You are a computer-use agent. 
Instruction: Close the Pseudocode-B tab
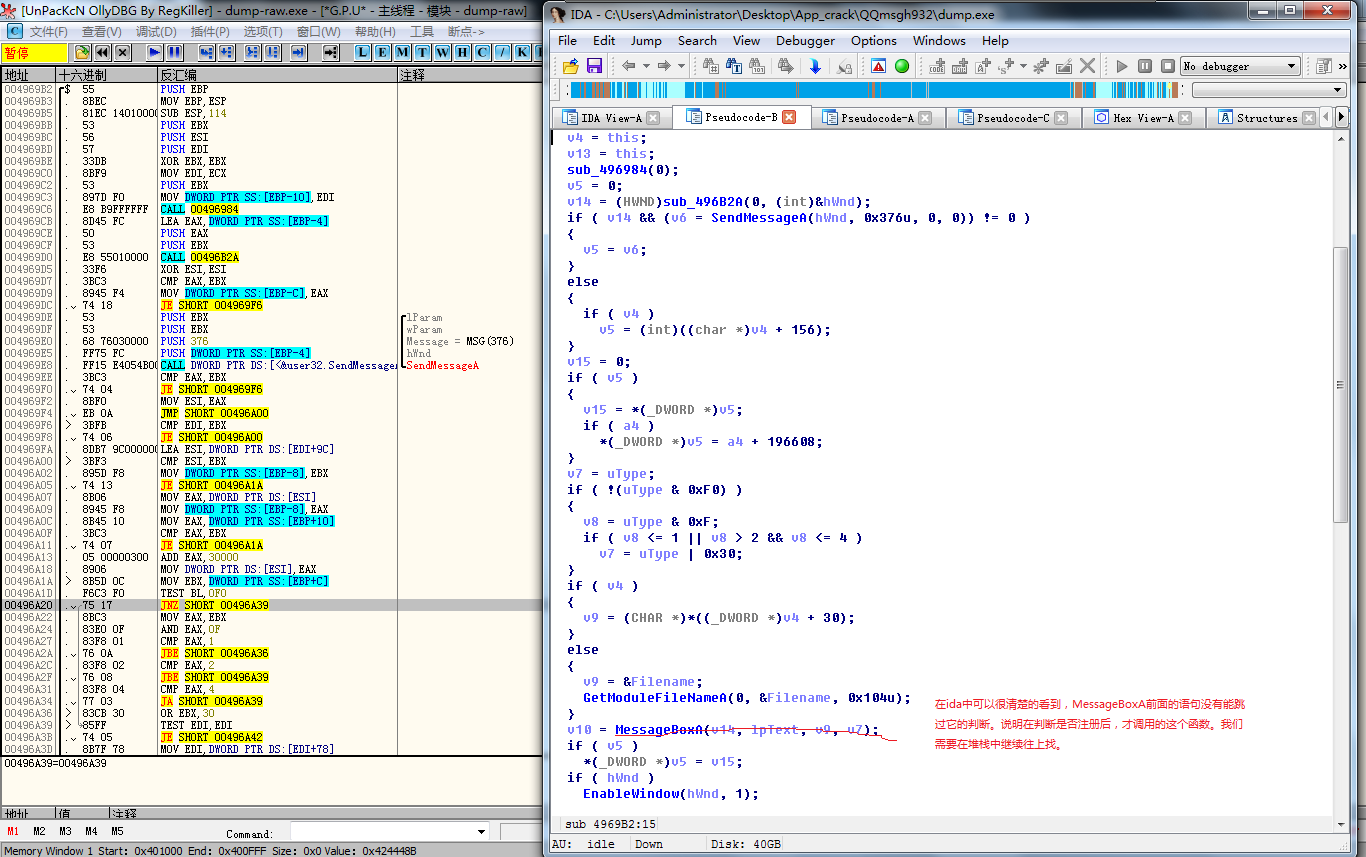tap(789, 117)
